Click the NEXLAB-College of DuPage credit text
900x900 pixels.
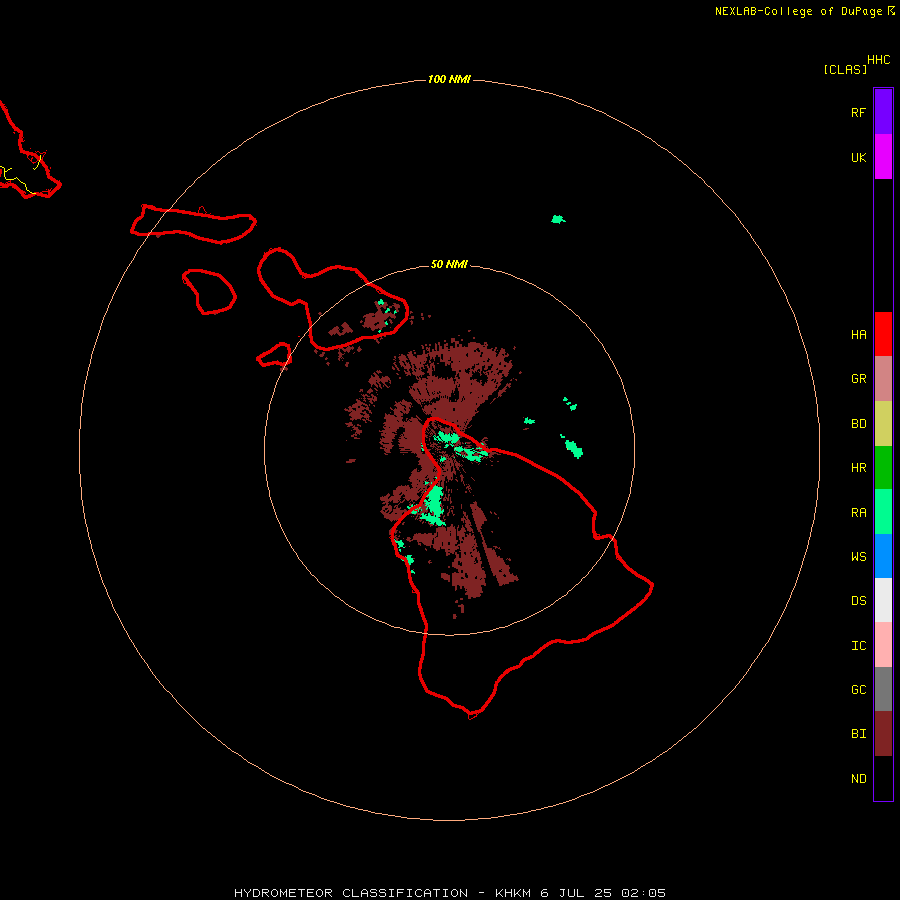pyautogui.click(x=798, y=11)
